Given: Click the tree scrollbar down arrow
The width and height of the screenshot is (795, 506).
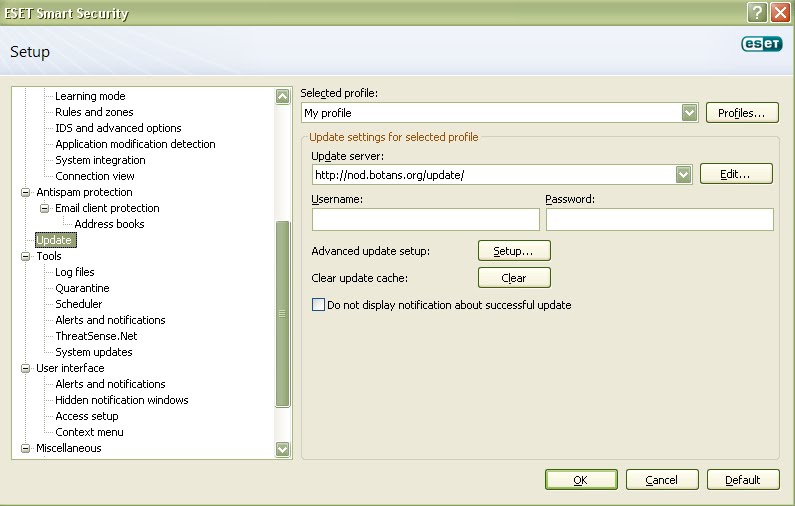Looking at the screenshot, I should click(282, 449).
